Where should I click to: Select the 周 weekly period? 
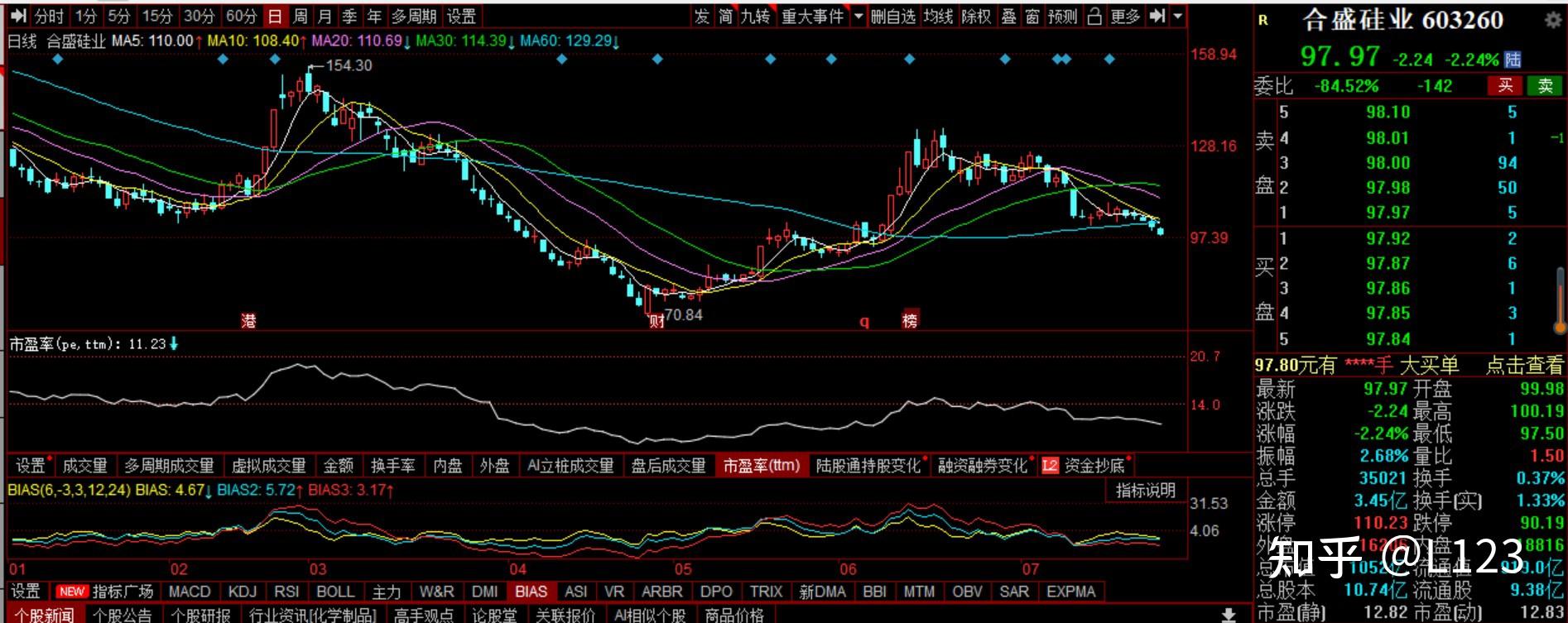tap(300, 16)
